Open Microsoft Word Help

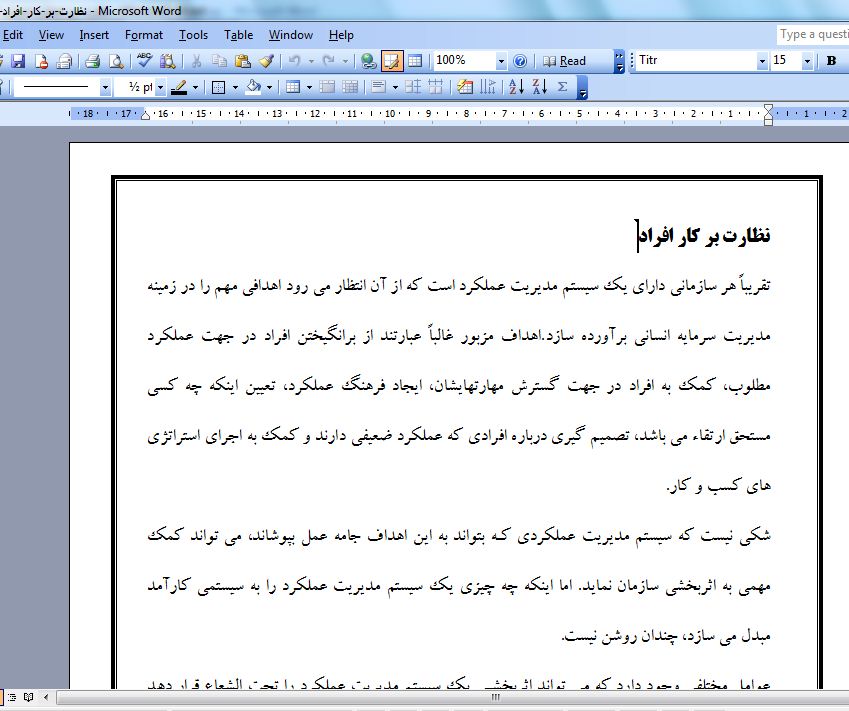520,61
